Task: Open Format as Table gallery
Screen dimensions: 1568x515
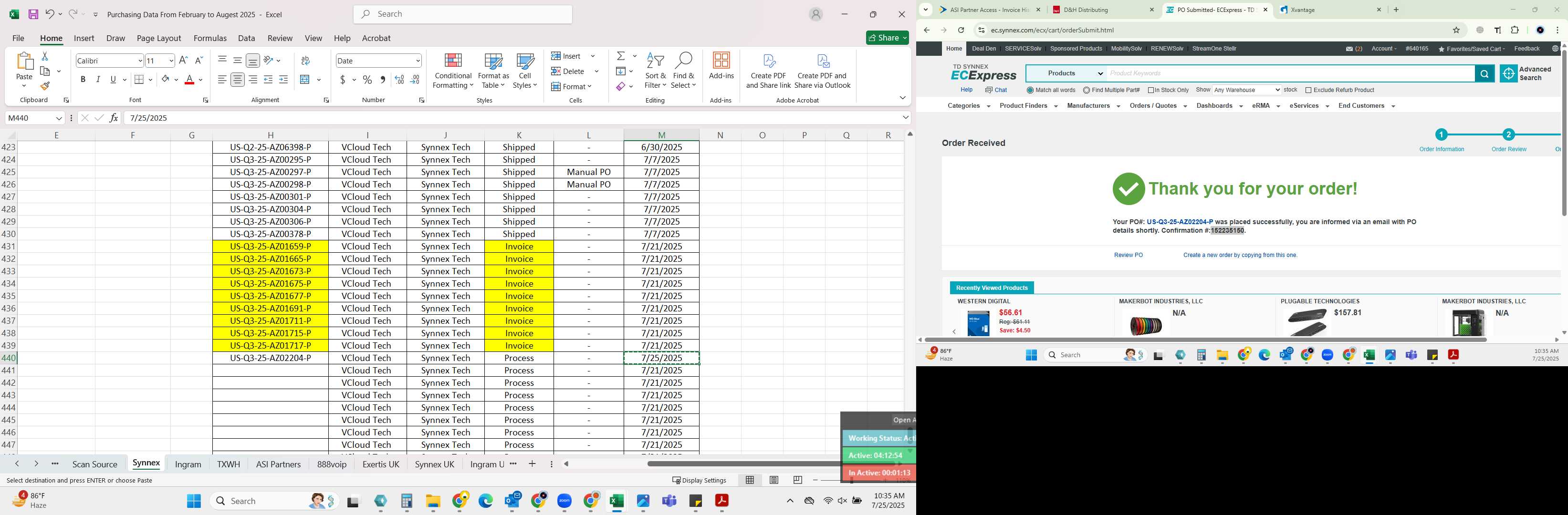Action: click(x=493, y=71)
